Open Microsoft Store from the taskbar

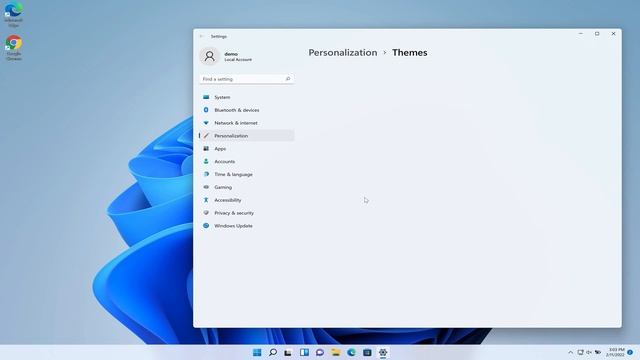pos(367,352)
